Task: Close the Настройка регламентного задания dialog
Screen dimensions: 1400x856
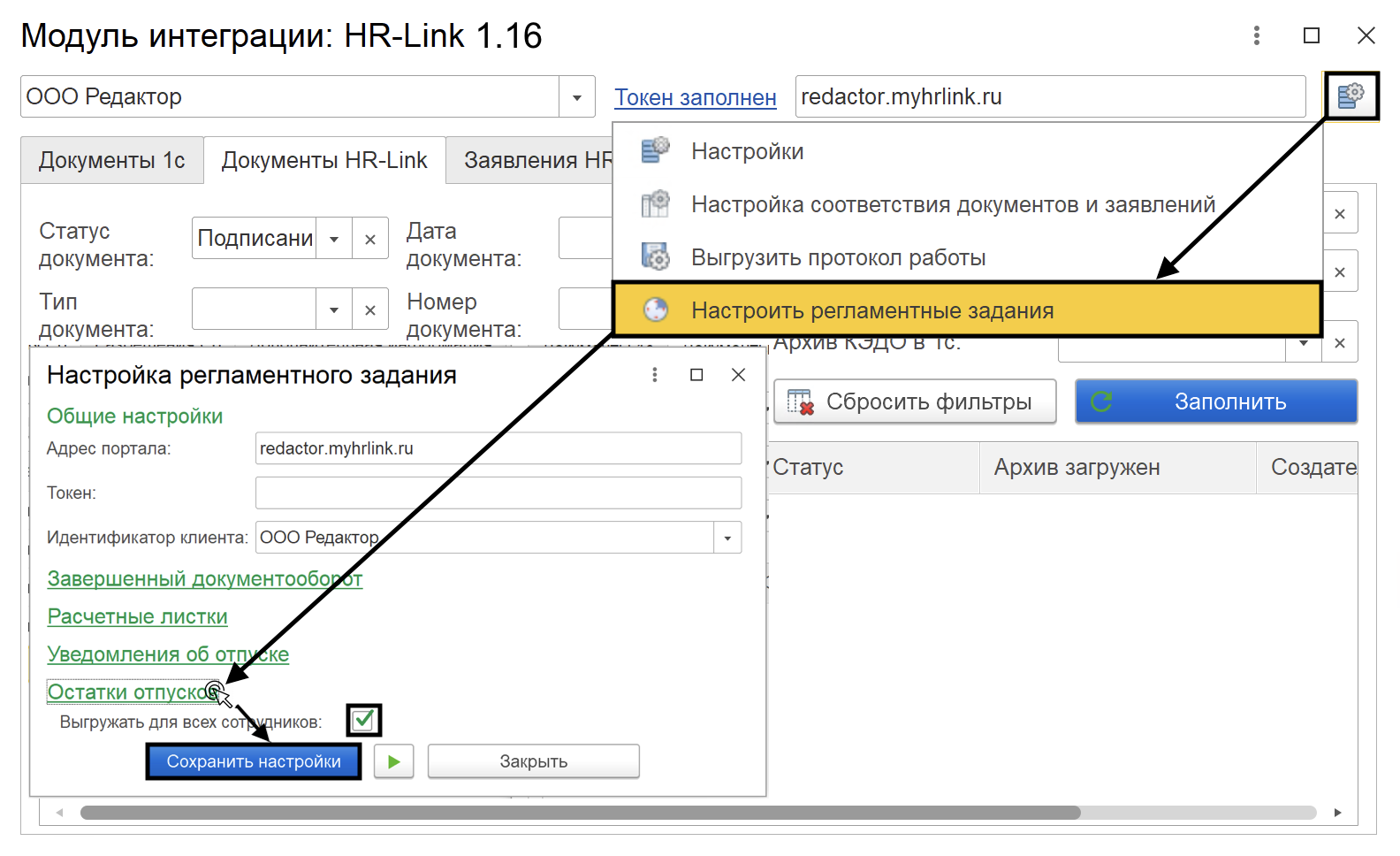Action: click(x=739, y=375)
